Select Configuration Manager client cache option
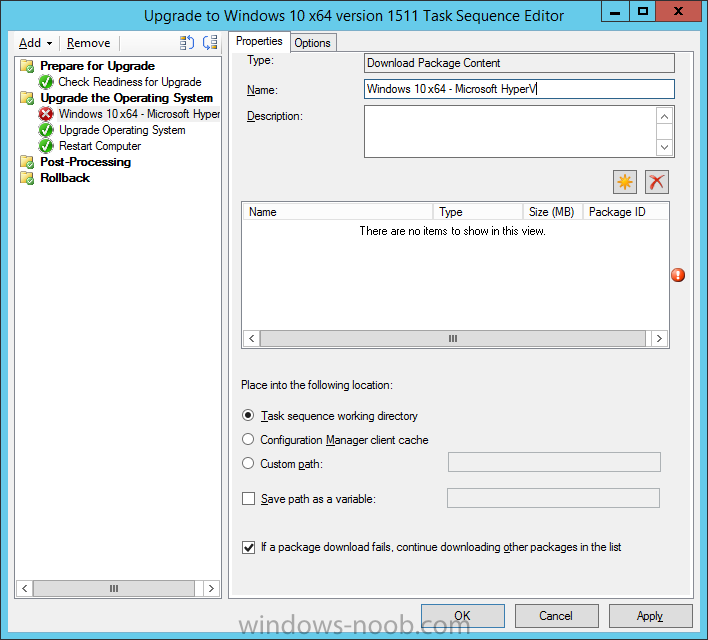 (x=248, y=439)
